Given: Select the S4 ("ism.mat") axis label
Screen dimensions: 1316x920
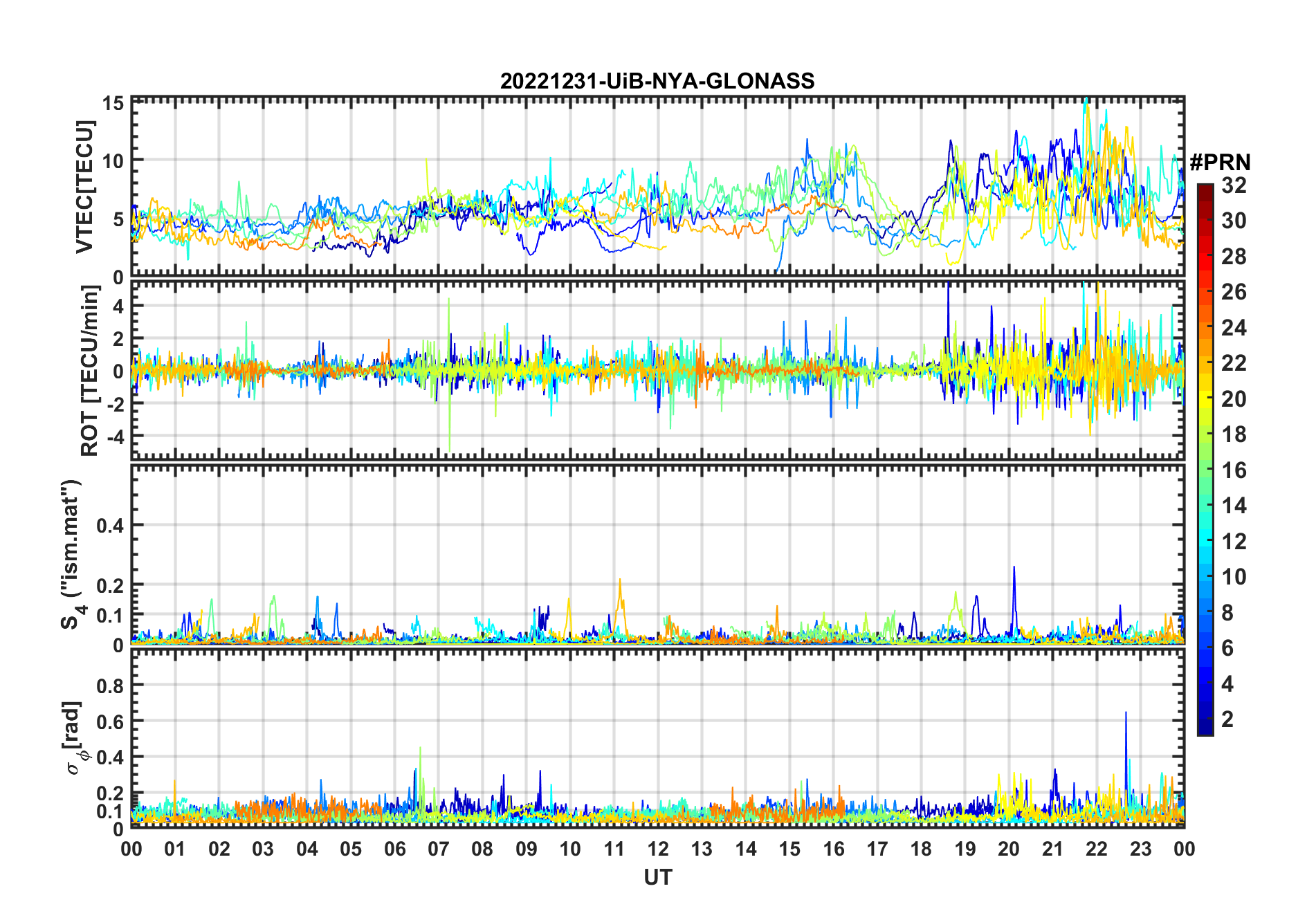Looking at the screenshot, I should [72, 554].
